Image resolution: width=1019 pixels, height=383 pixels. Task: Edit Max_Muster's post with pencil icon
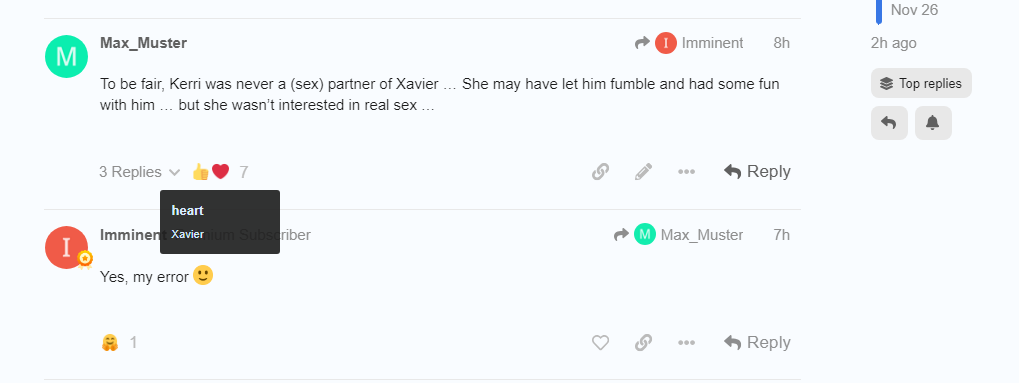pos(643,172)
